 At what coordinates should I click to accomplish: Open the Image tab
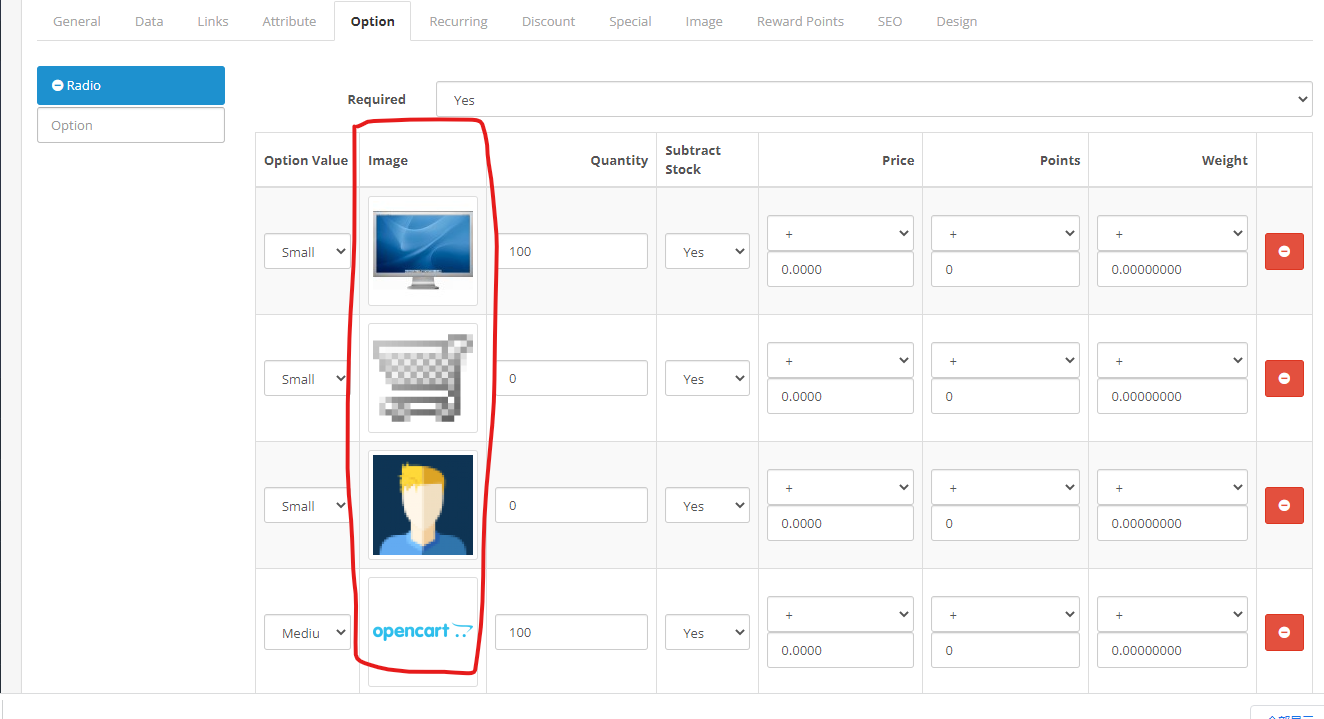tap(704, 21)
